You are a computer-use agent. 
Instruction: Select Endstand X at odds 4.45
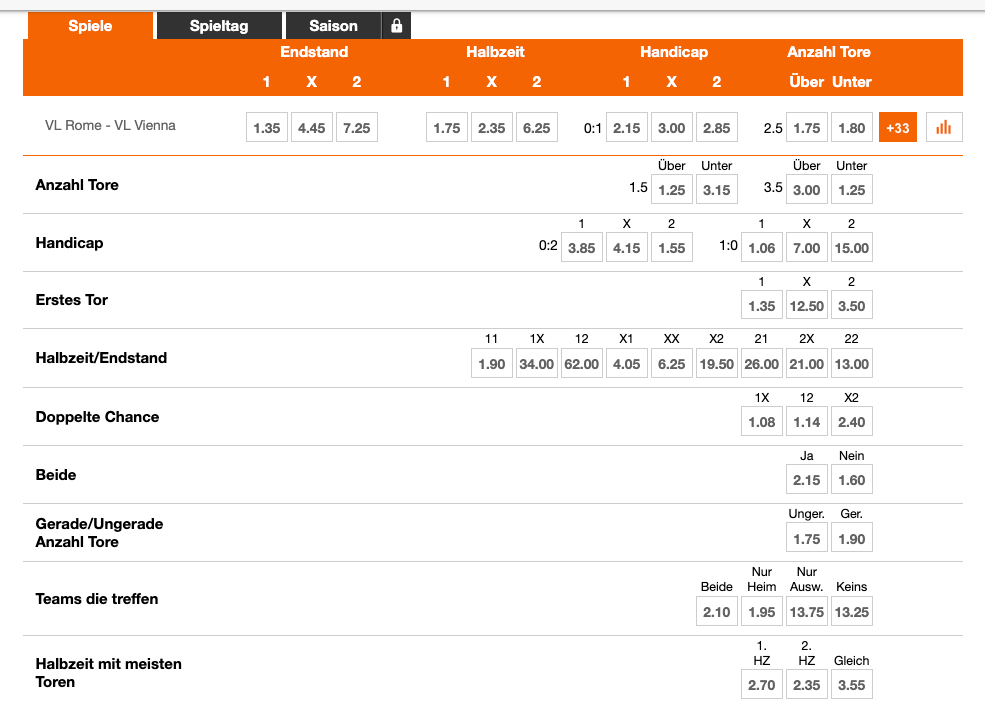311,127
